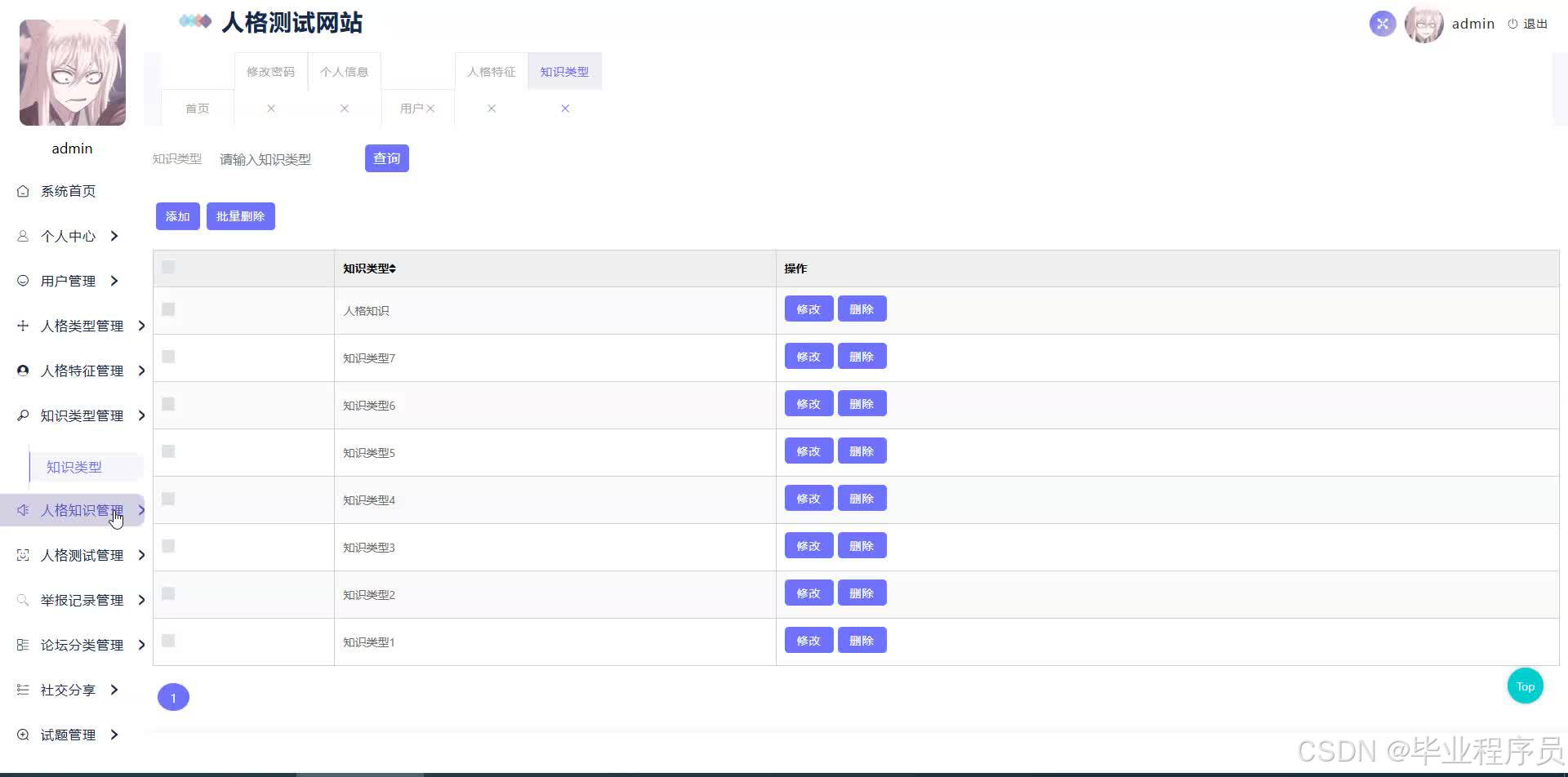
Task: Click the avatar icon beside 人格特征管理
Action: 23,371
